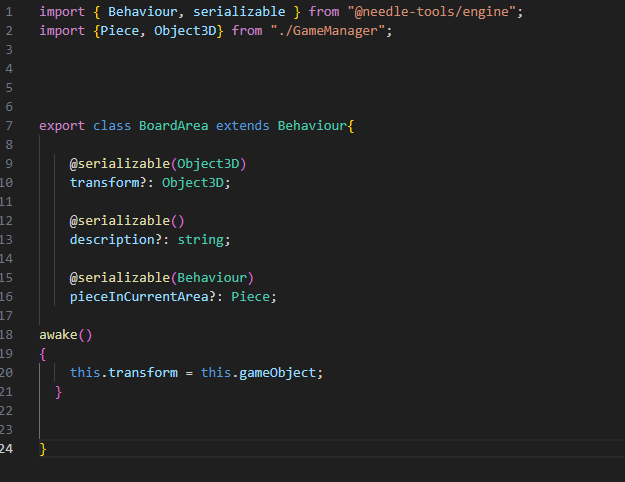The image size is (625, 482).
Task: Click "transform" in the line 20 assignment
Action: click(x=143, y=373)
